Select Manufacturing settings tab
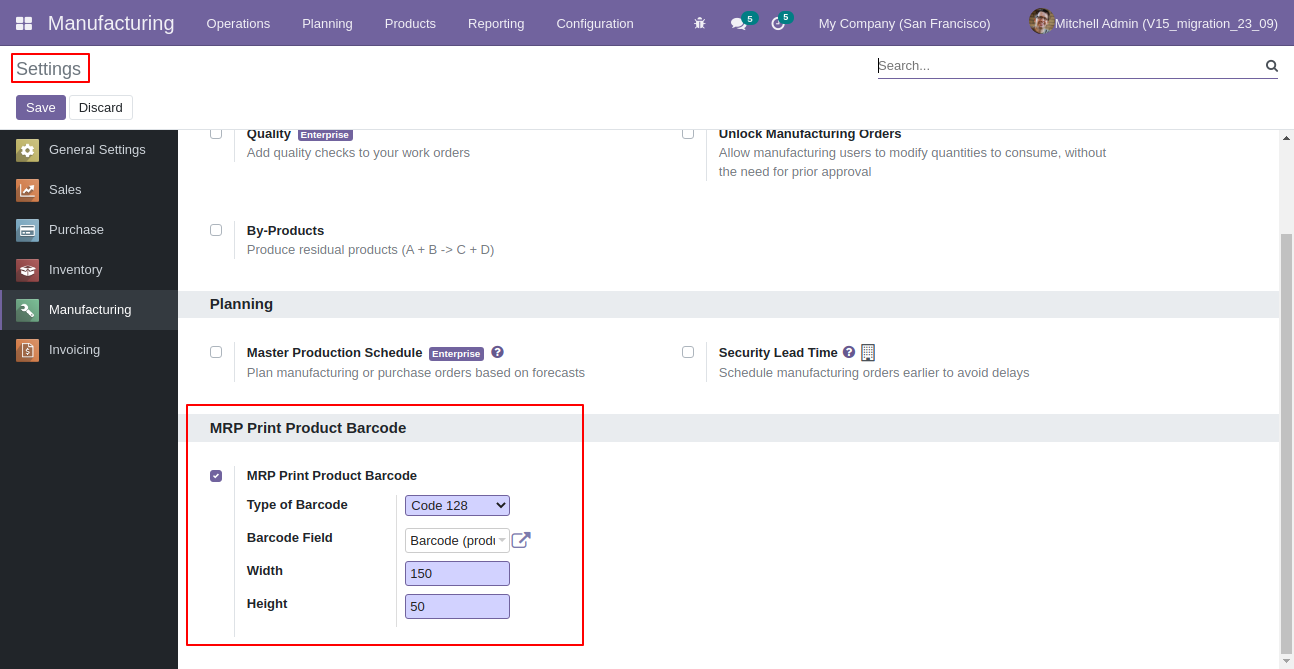 pyautogui.click(x=89, y=310)
